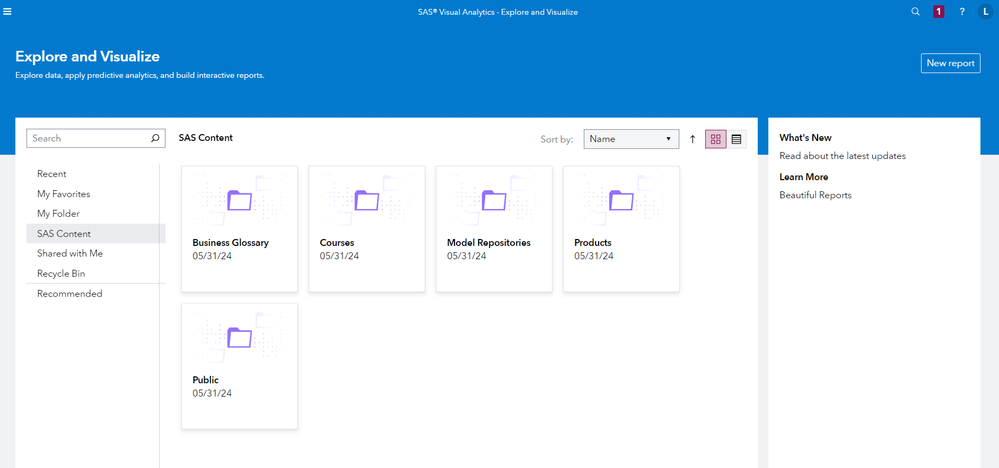This screenshot has height=468, width=999.
Task: Click the Courses folder name
Action: point(337,243)
